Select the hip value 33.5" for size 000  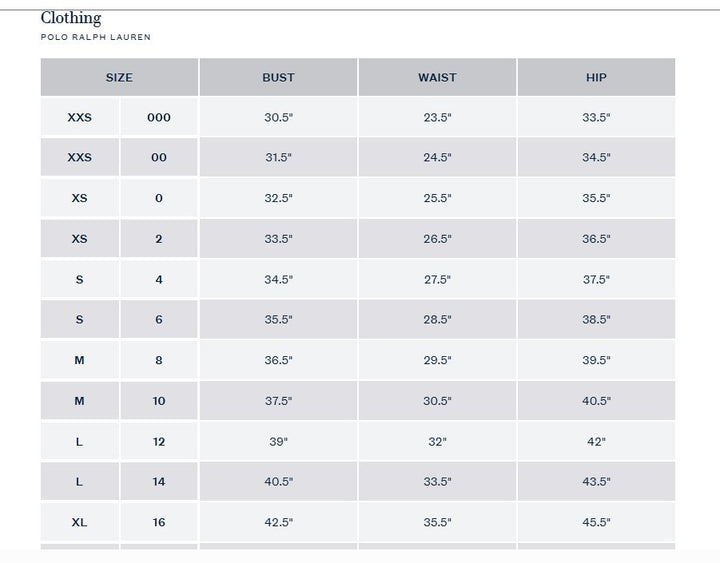click(x=596, y=117)
